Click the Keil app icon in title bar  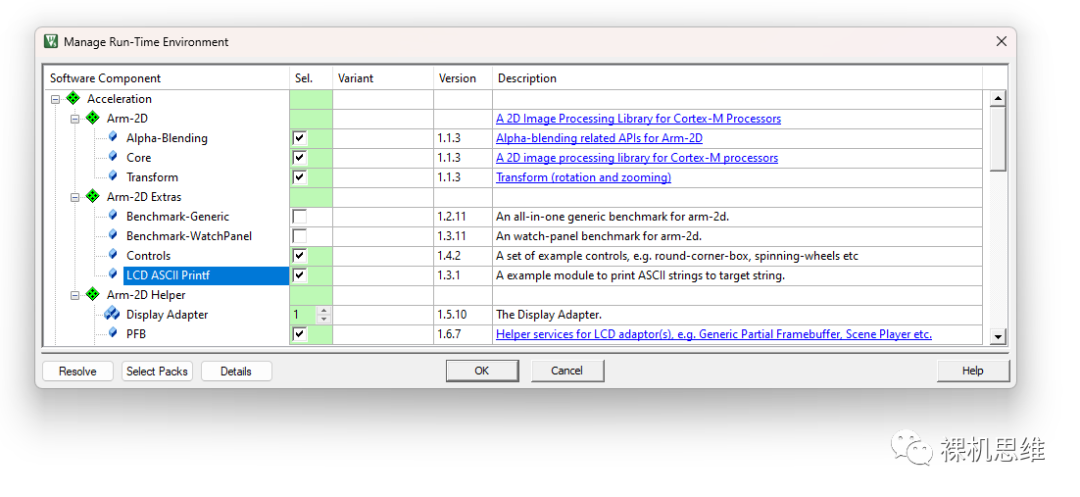(51, 41)
